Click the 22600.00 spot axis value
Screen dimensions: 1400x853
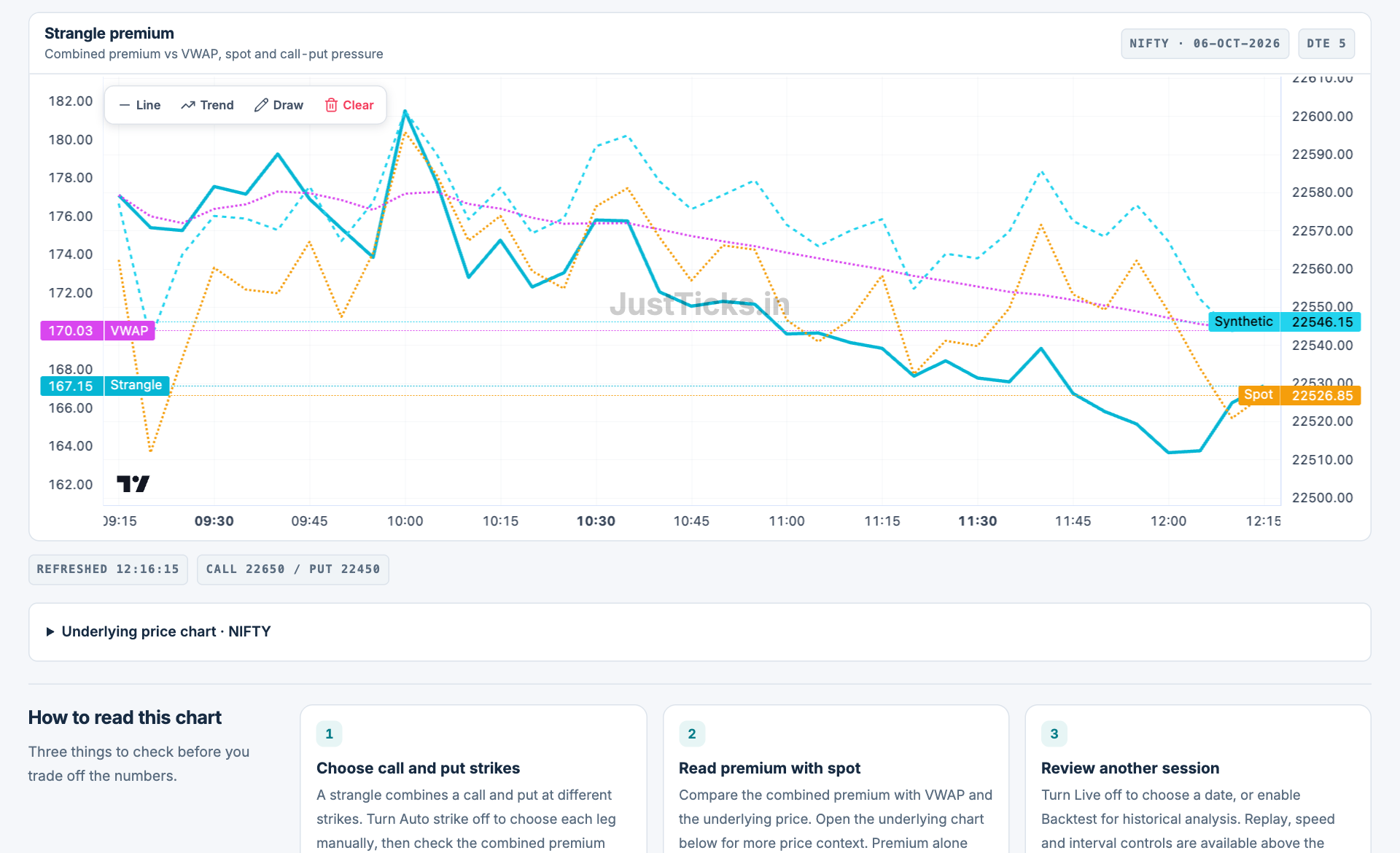[1322, 117]
